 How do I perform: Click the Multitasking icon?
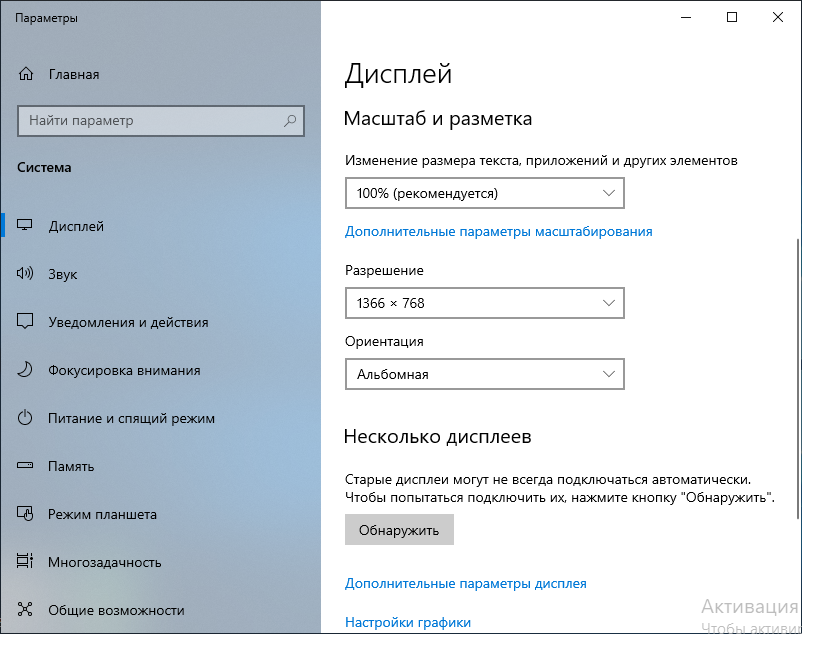(24, 561)
